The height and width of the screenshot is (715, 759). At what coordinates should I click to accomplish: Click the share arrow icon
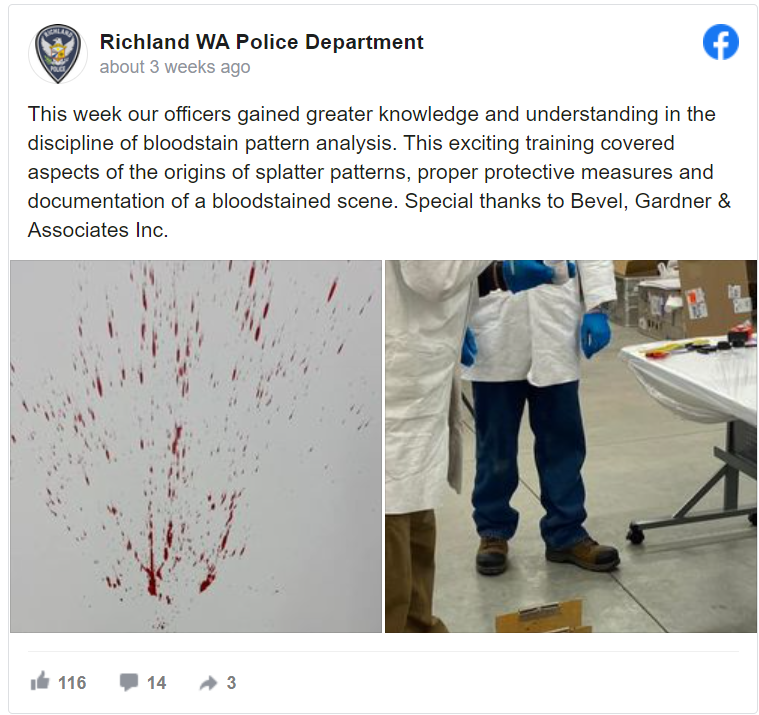[209, 683]
